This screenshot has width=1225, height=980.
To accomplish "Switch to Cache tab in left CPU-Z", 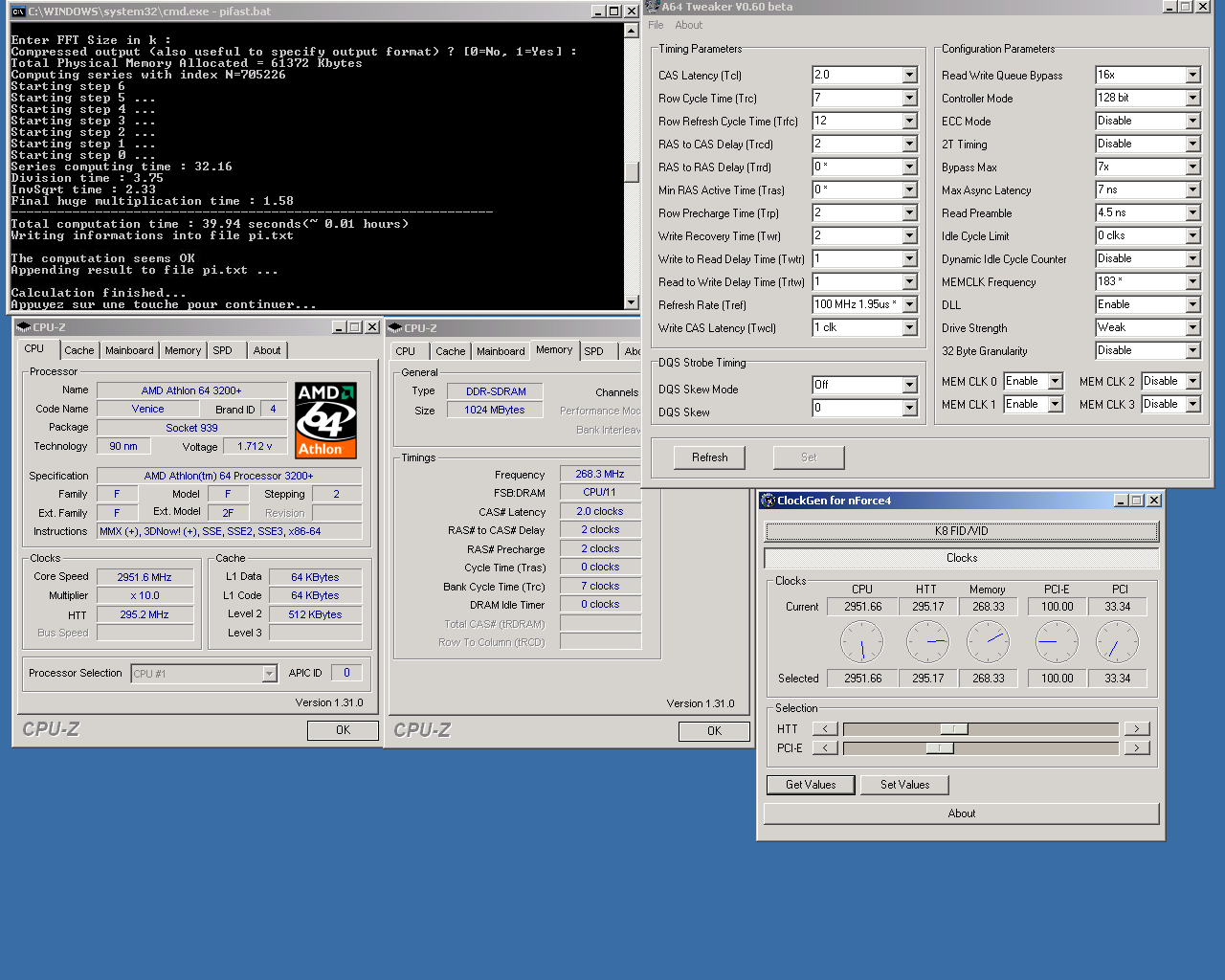I will tap(79, 350).
